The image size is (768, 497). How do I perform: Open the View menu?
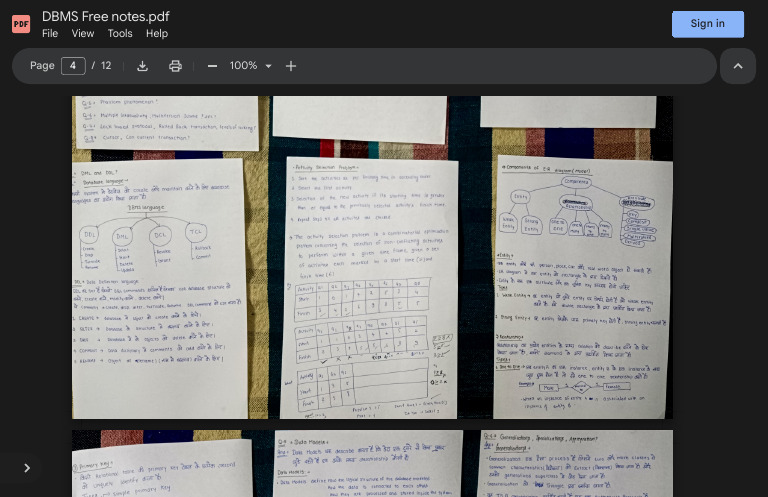83,33
